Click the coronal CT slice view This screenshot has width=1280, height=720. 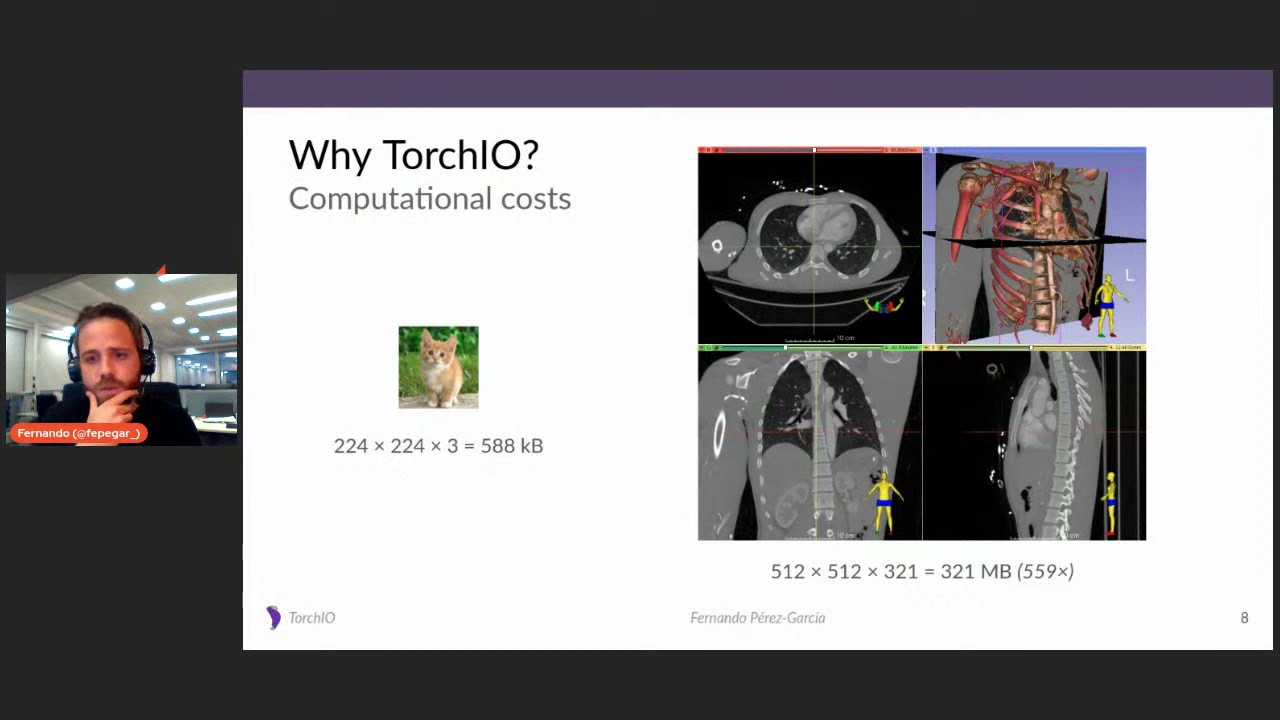810,446
